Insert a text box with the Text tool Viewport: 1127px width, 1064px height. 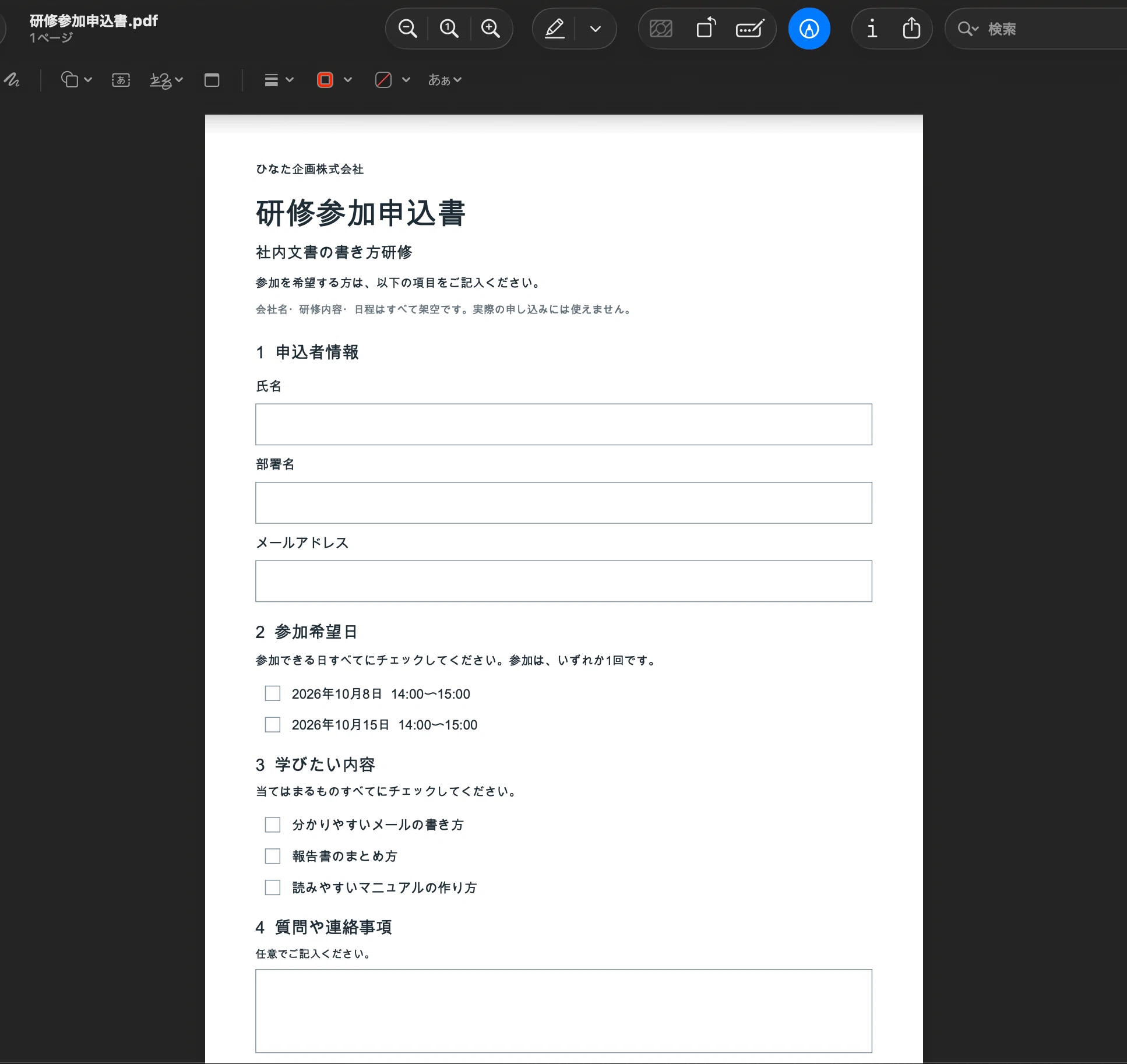click(121, 80)
